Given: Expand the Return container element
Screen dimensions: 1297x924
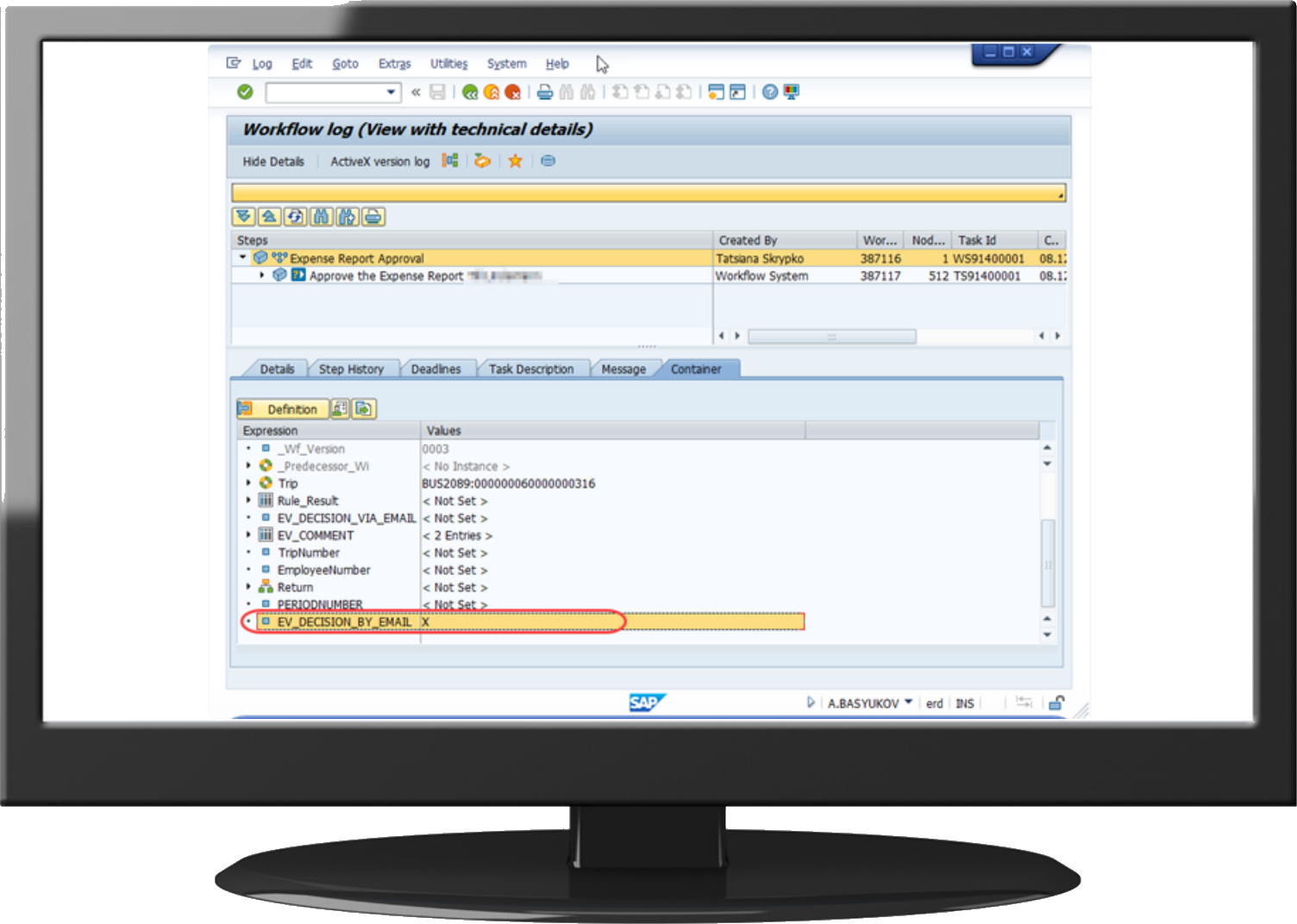Looking at the screenshot, I should pos(248,586).
